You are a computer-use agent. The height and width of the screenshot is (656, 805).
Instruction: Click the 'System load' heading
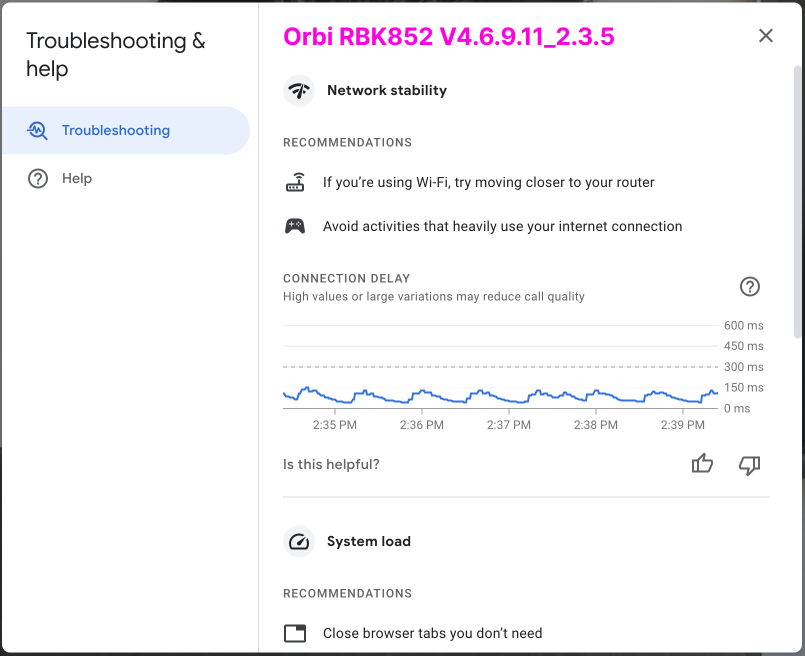[x=369, y=542]
